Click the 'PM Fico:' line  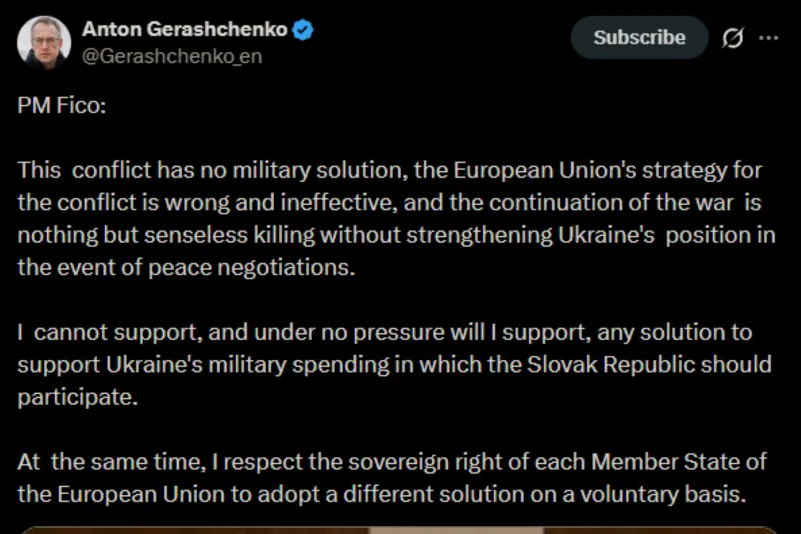(60, 106)
